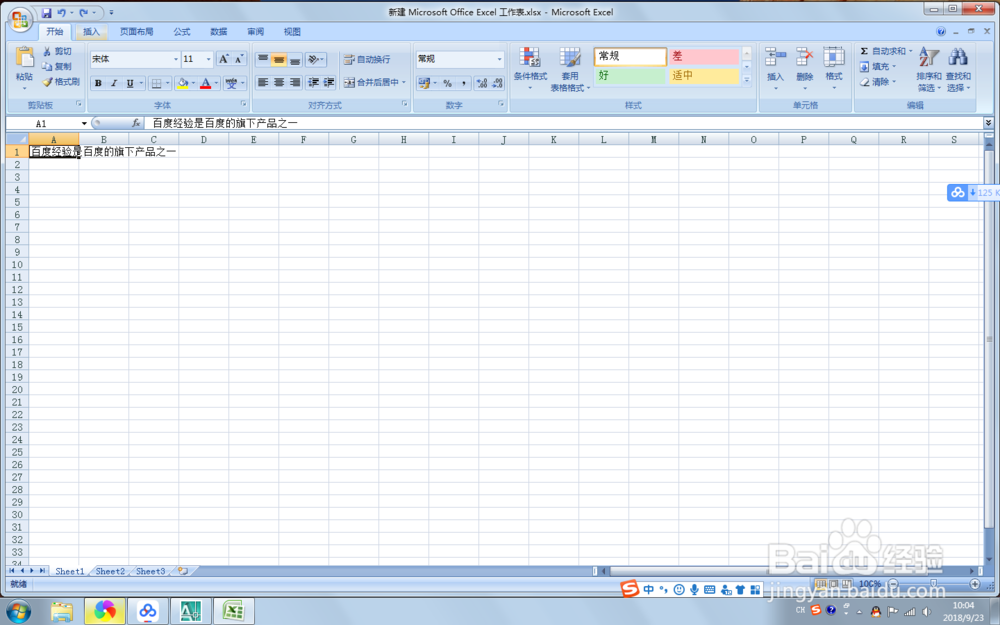Apply AutoSum (自动求和) to cell
This screenshot has width=1000, height=625.
(884, 50)
